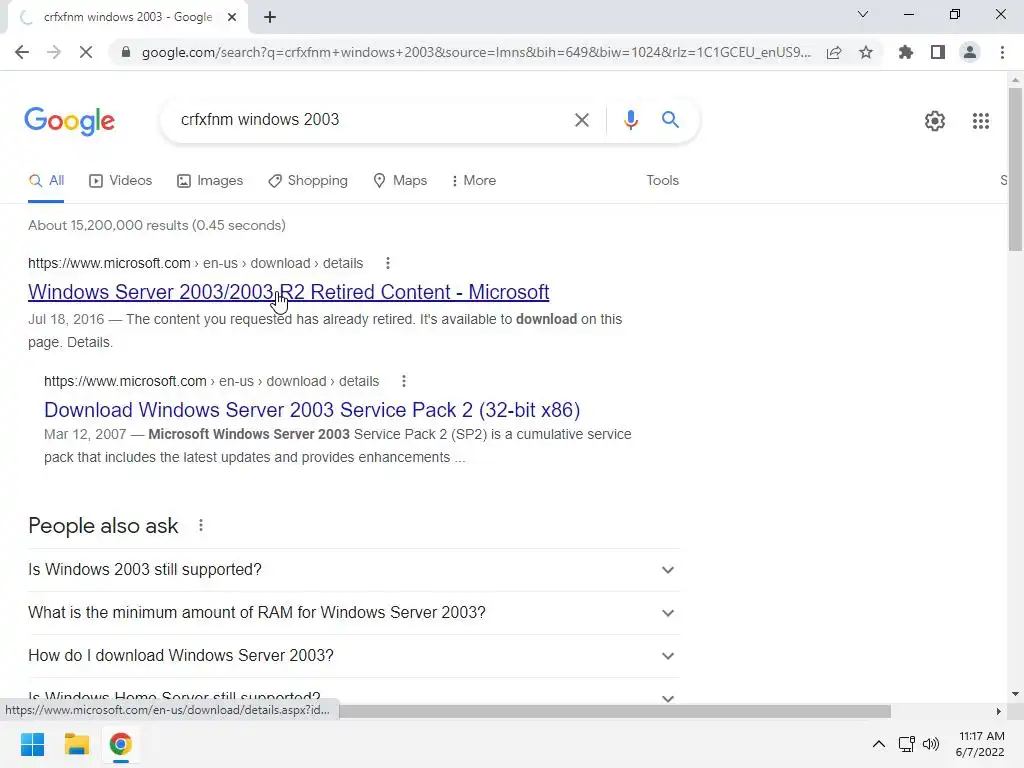
Task: Start voice search with microphone
Action: tap(630, 120)
